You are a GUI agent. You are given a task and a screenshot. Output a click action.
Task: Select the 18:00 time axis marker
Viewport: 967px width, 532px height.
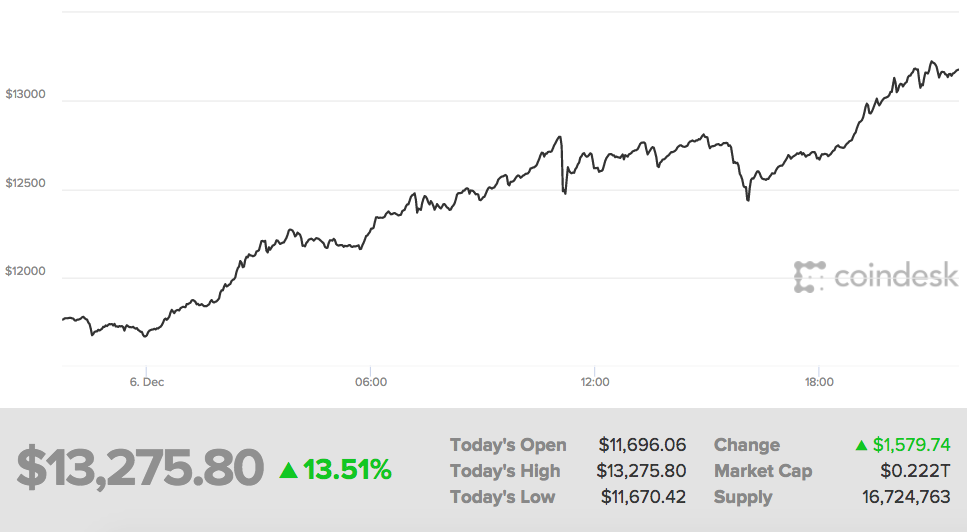pyautogui.click(x=818, y=382)
